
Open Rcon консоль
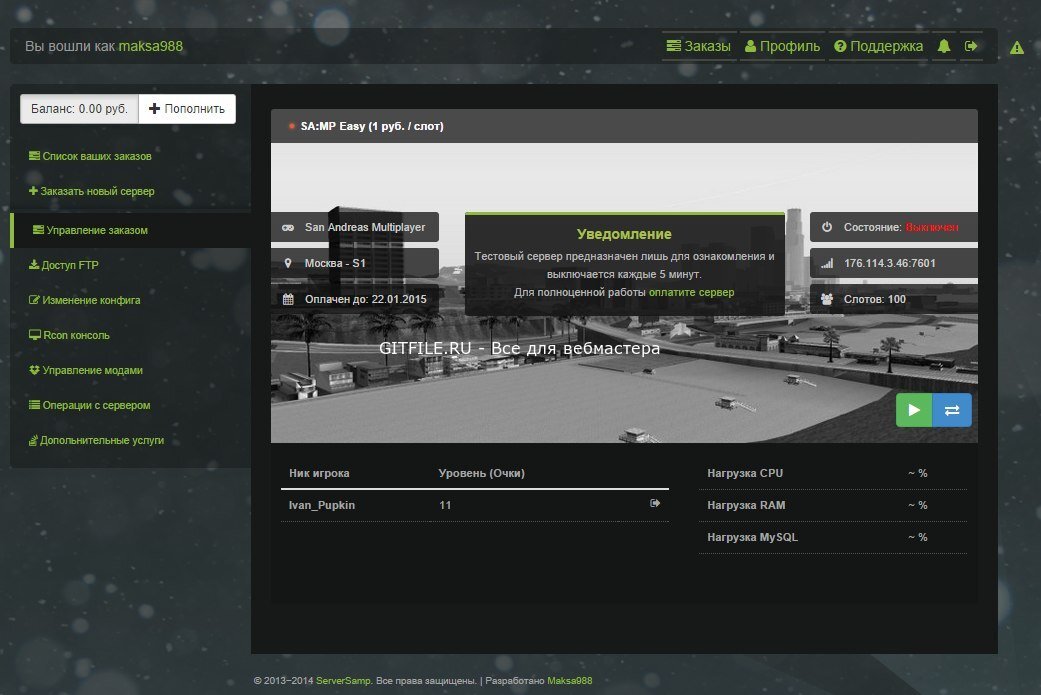[69, 335]
